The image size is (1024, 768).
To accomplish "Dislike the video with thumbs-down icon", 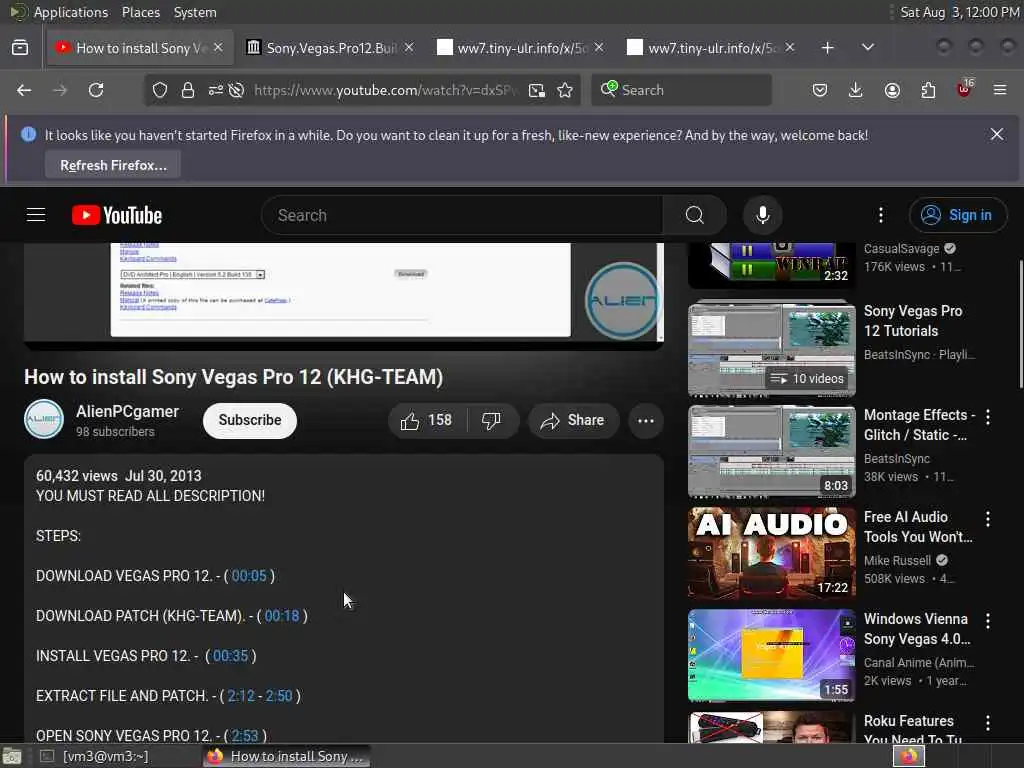I will click(x=491, y=421).
